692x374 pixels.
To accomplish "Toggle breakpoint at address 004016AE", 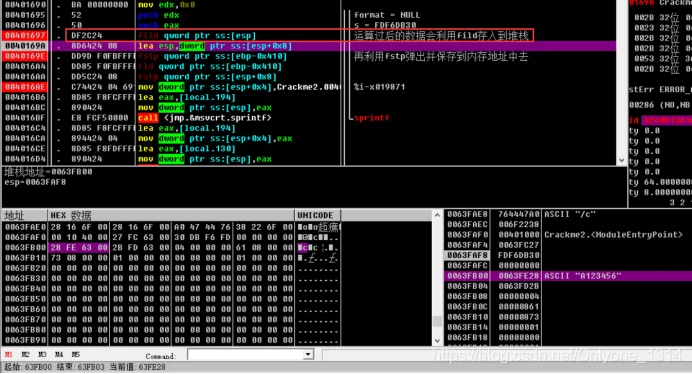I will coord(25,87).
